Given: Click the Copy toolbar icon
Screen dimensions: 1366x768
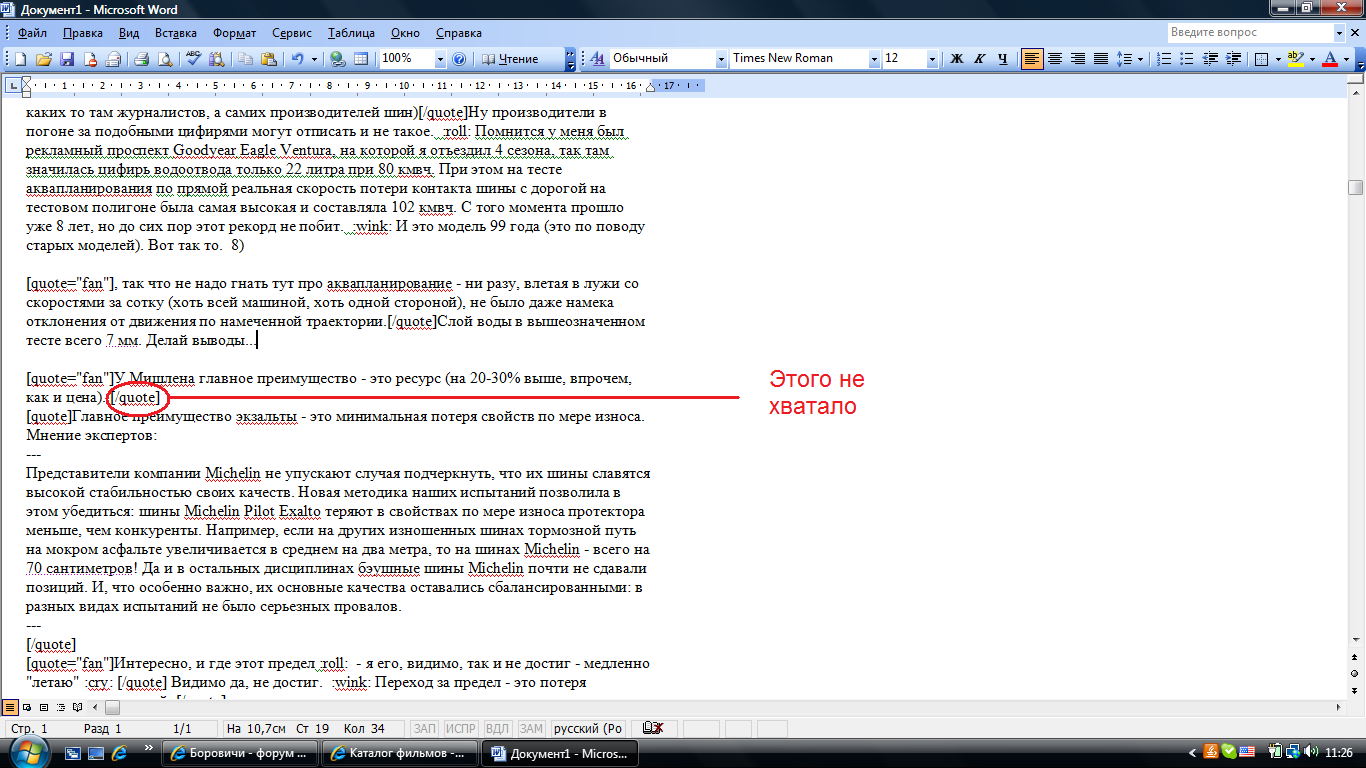Looking at the screenshot, I should click(x=244, y=59).
